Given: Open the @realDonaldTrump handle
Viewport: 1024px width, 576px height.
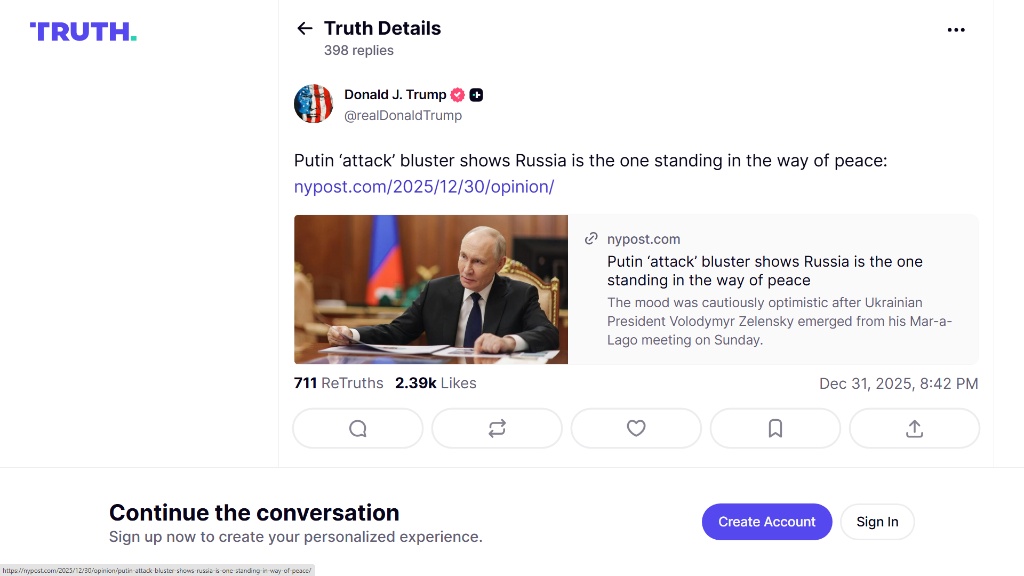Looking at the screenshot, I should [403, 115].
